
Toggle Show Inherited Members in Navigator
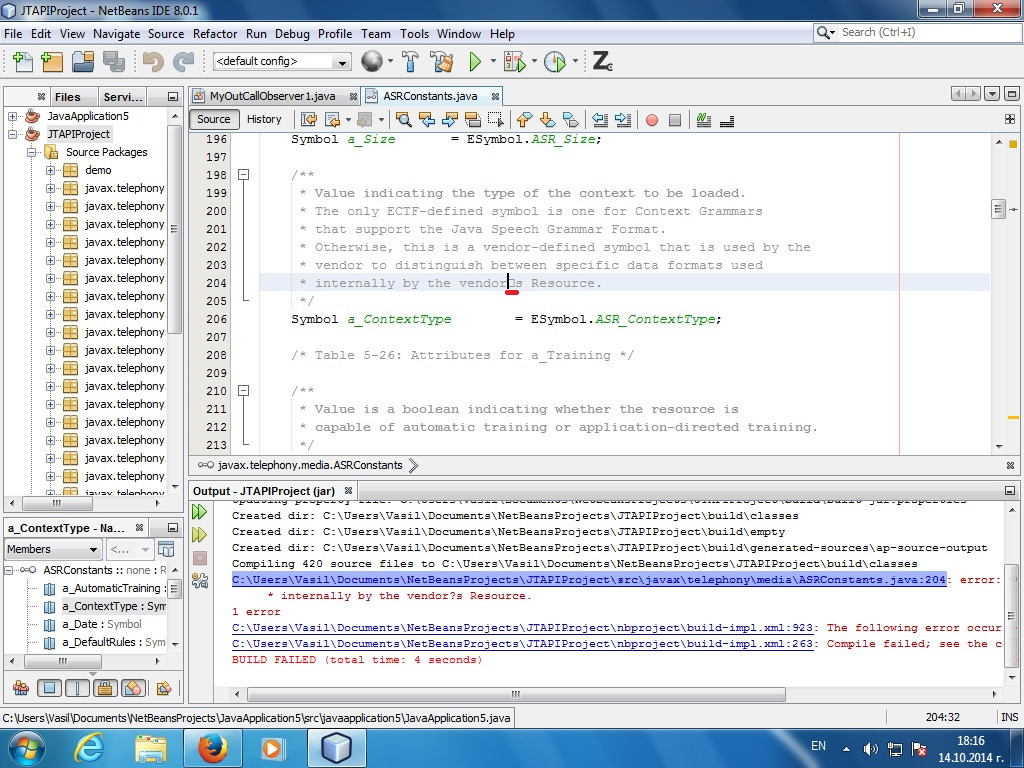point(21,688)
